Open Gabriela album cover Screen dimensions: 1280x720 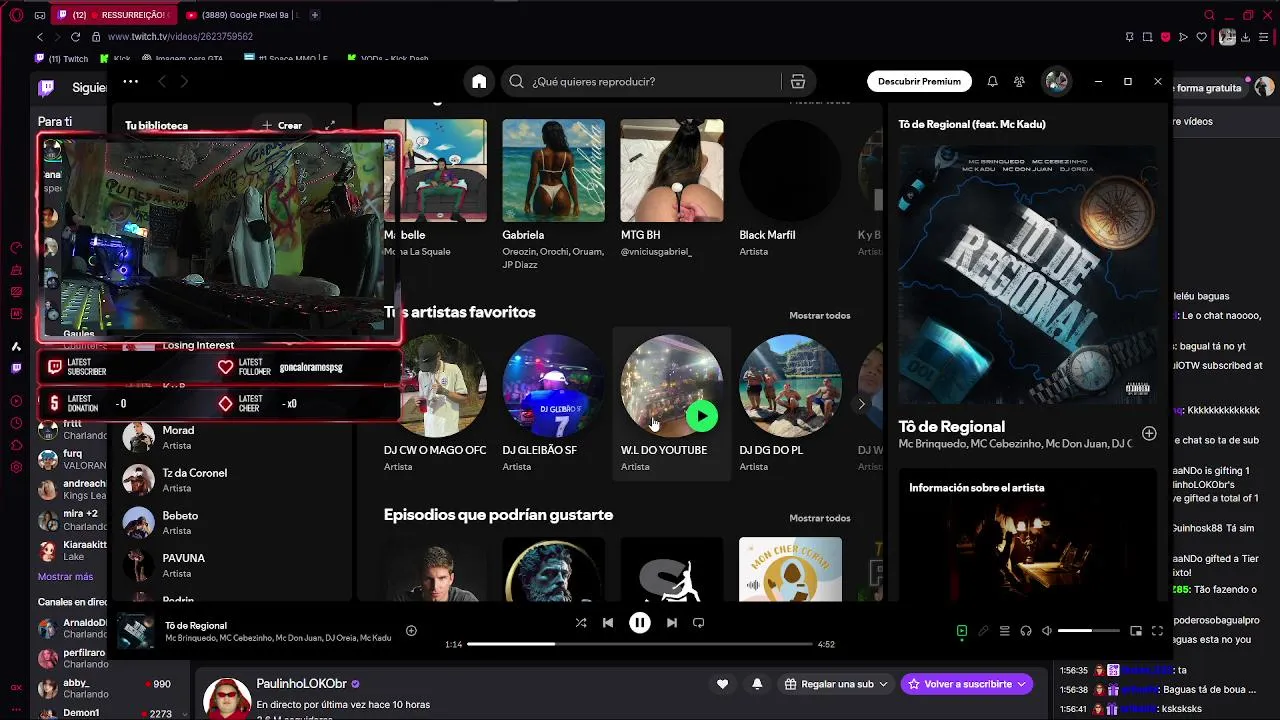point(553,171)
